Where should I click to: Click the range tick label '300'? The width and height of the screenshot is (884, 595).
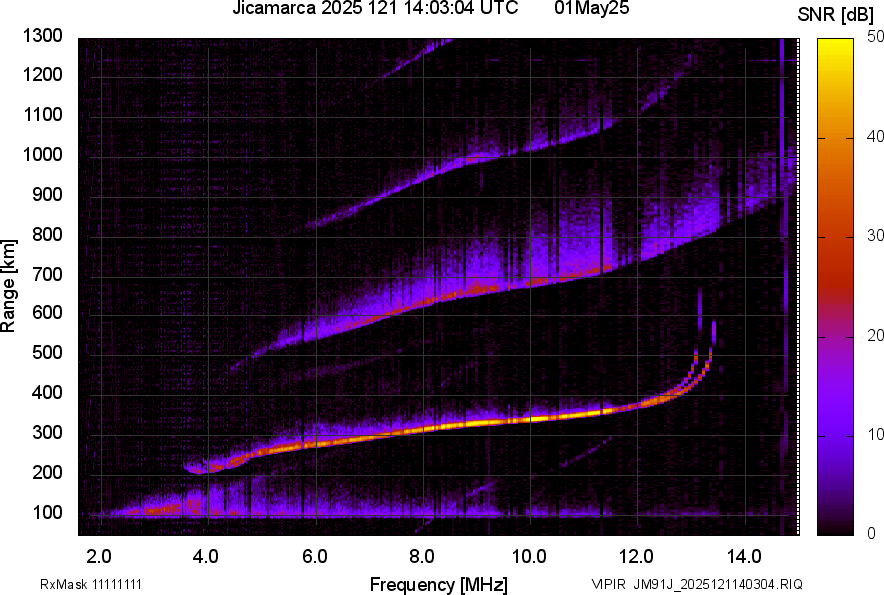(x=47, y=433)
